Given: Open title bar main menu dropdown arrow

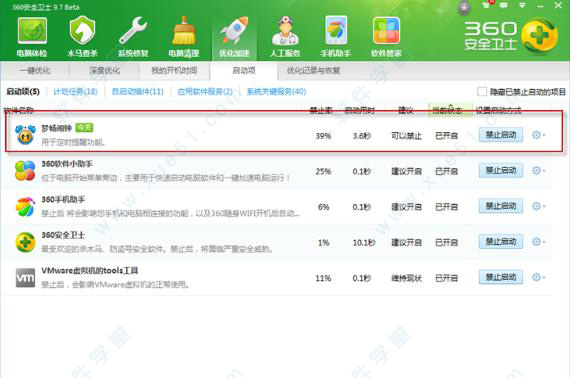Looking at the screenshot, I should (522, 5).
